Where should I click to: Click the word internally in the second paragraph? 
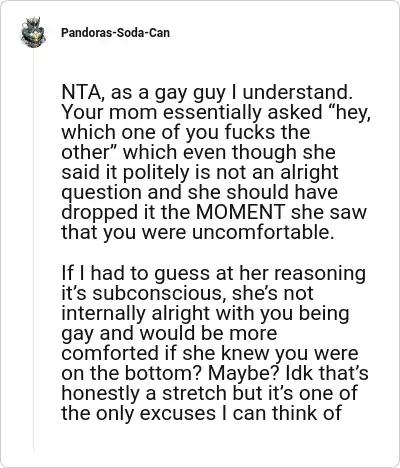(x=104, y=313)
